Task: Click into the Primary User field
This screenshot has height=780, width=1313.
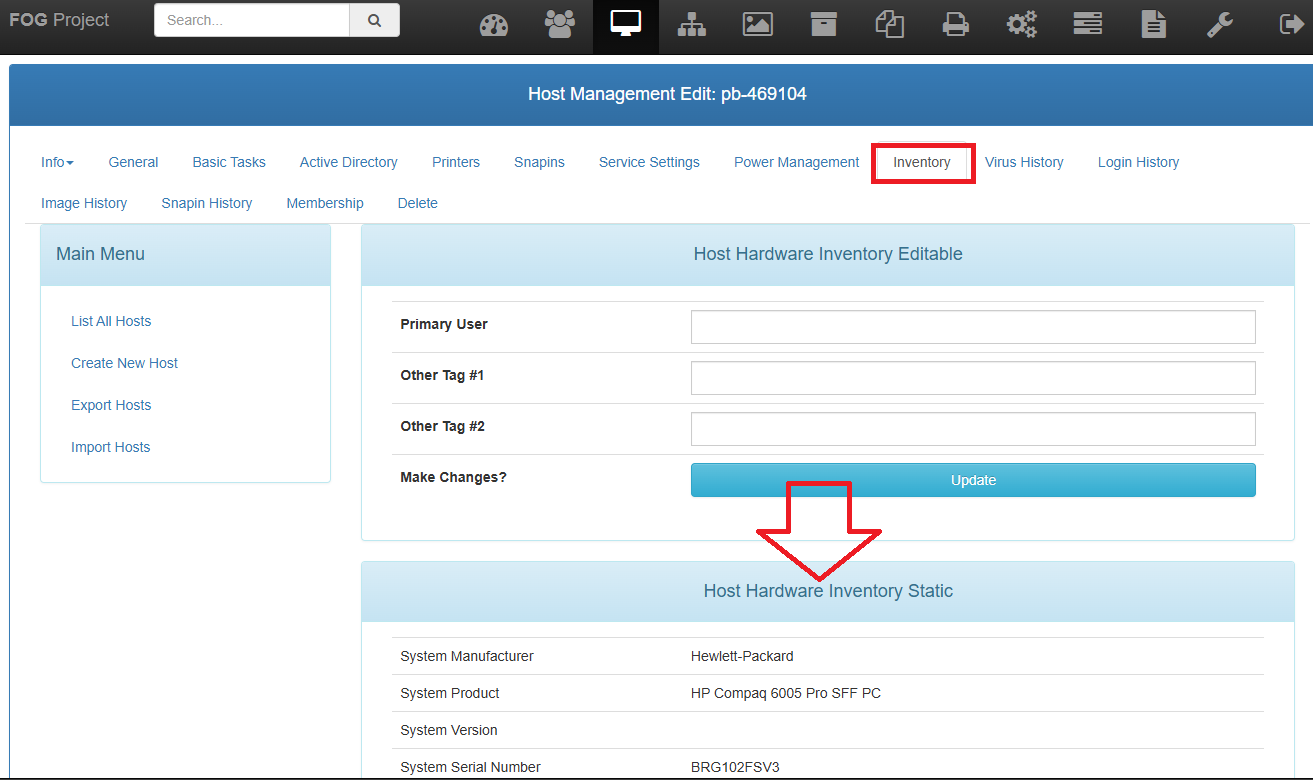Action: 972,327
